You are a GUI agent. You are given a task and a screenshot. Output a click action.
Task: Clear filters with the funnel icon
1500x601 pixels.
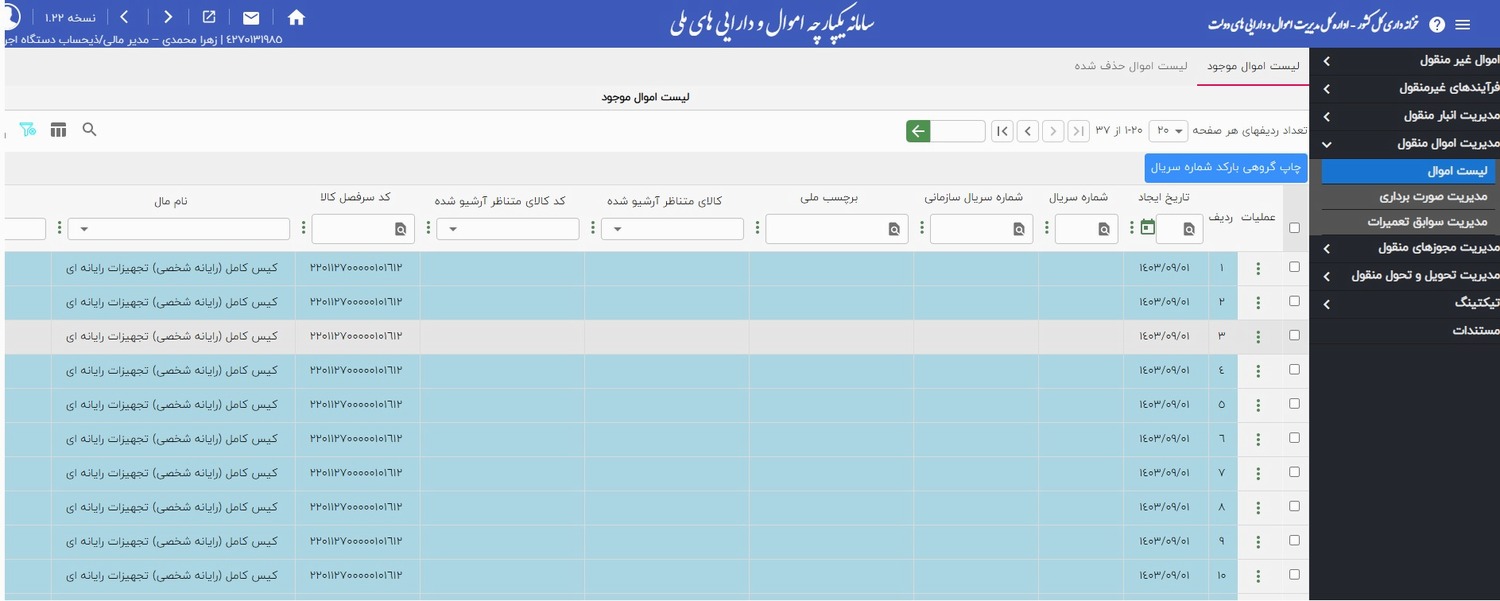27,130
